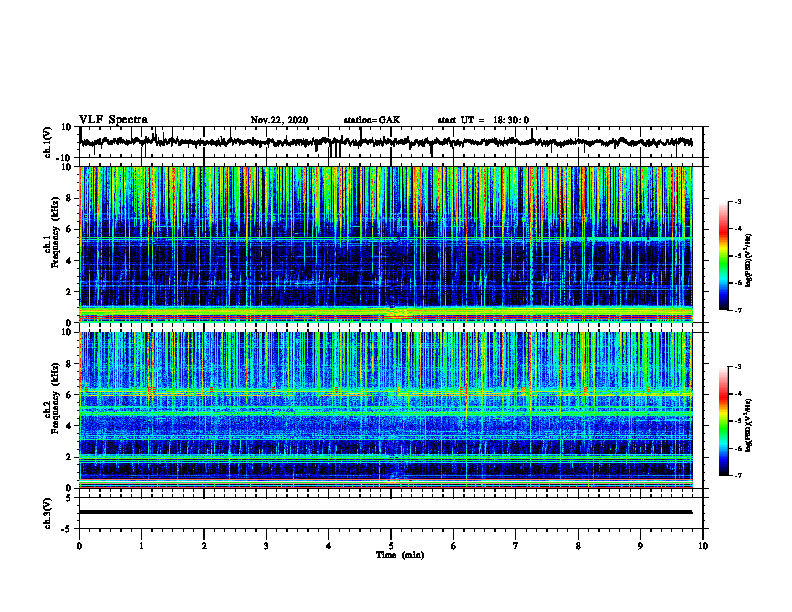Click the flat ch.3 voltage trace

point(386,512)
